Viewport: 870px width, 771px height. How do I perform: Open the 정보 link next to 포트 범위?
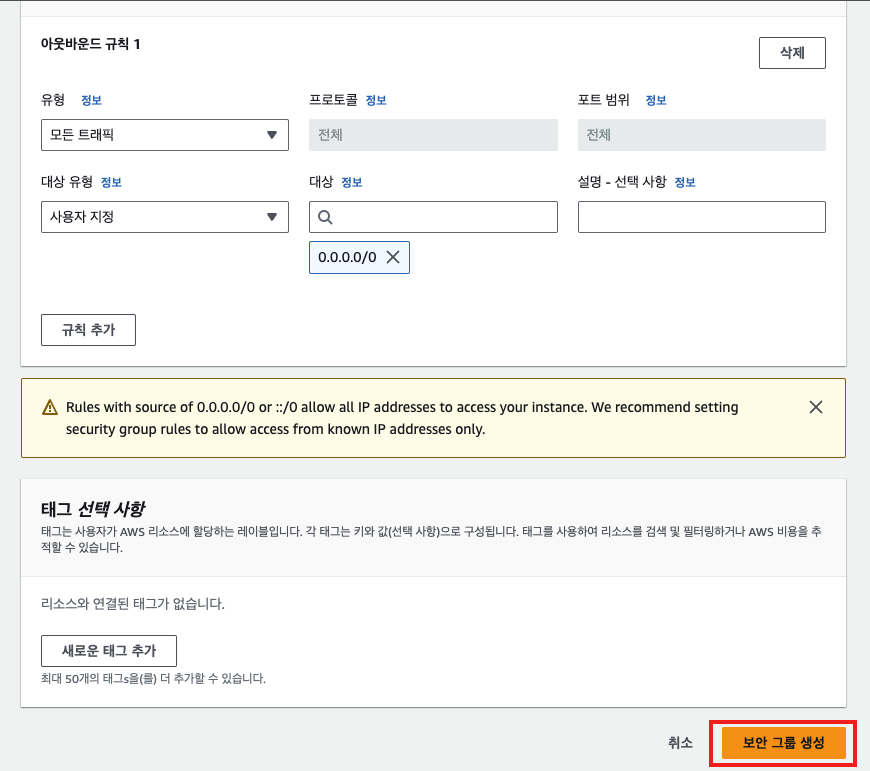tap(656, 100)
